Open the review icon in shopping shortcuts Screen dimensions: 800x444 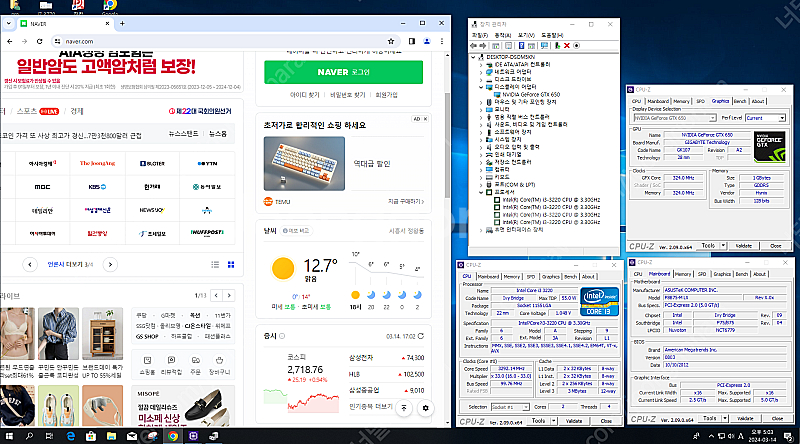click(x=171, y=360)
